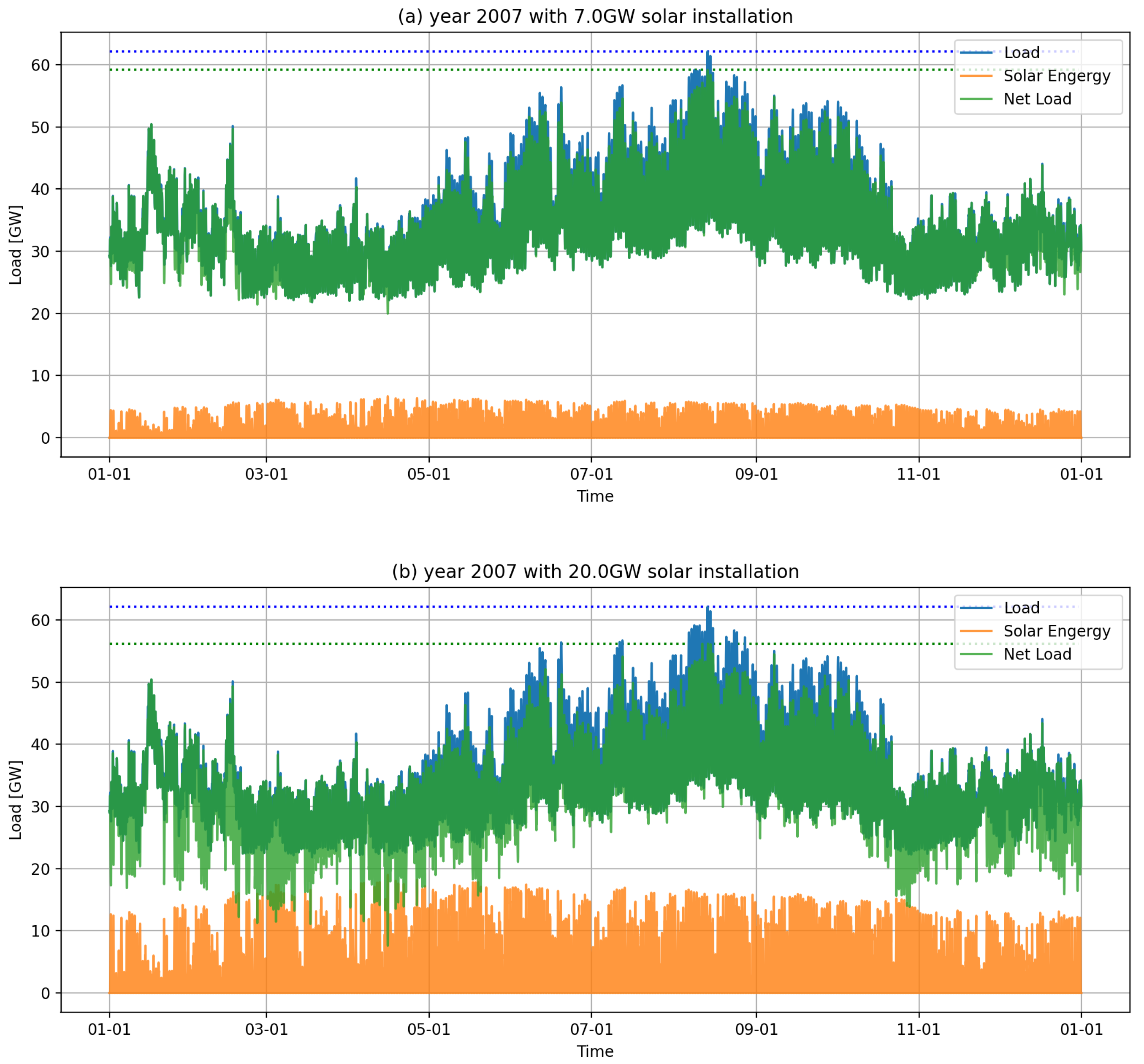This screenshot has width=1144, height=1064.
Task: Click the orange Solar Engergy swatch in top legend
Action: click(x=976, y=76)
